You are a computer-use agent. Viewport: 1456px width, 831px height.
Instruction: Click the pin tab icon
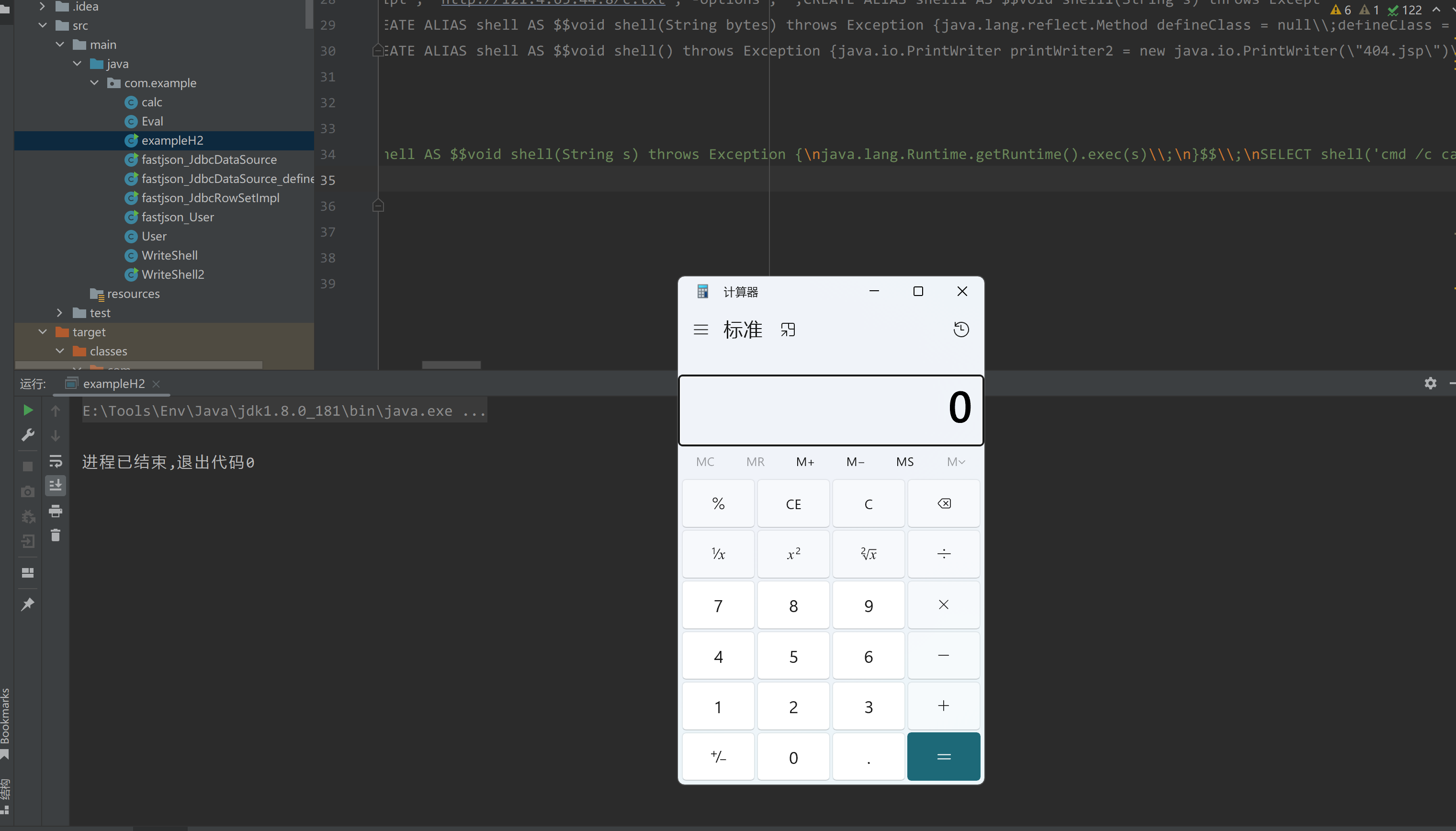27,604
